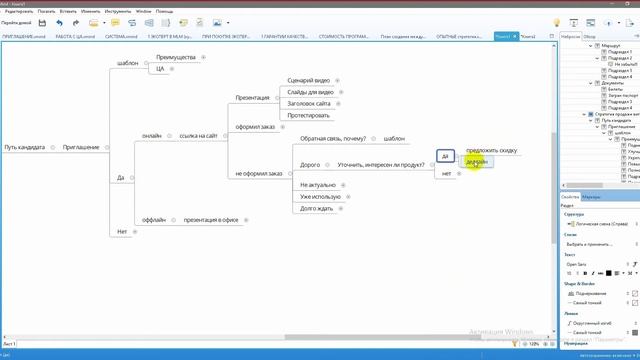Image resolution: width=640 pixels, height=360 pixels.
Task: Close the active Книга1 tab
Action: 515,36
